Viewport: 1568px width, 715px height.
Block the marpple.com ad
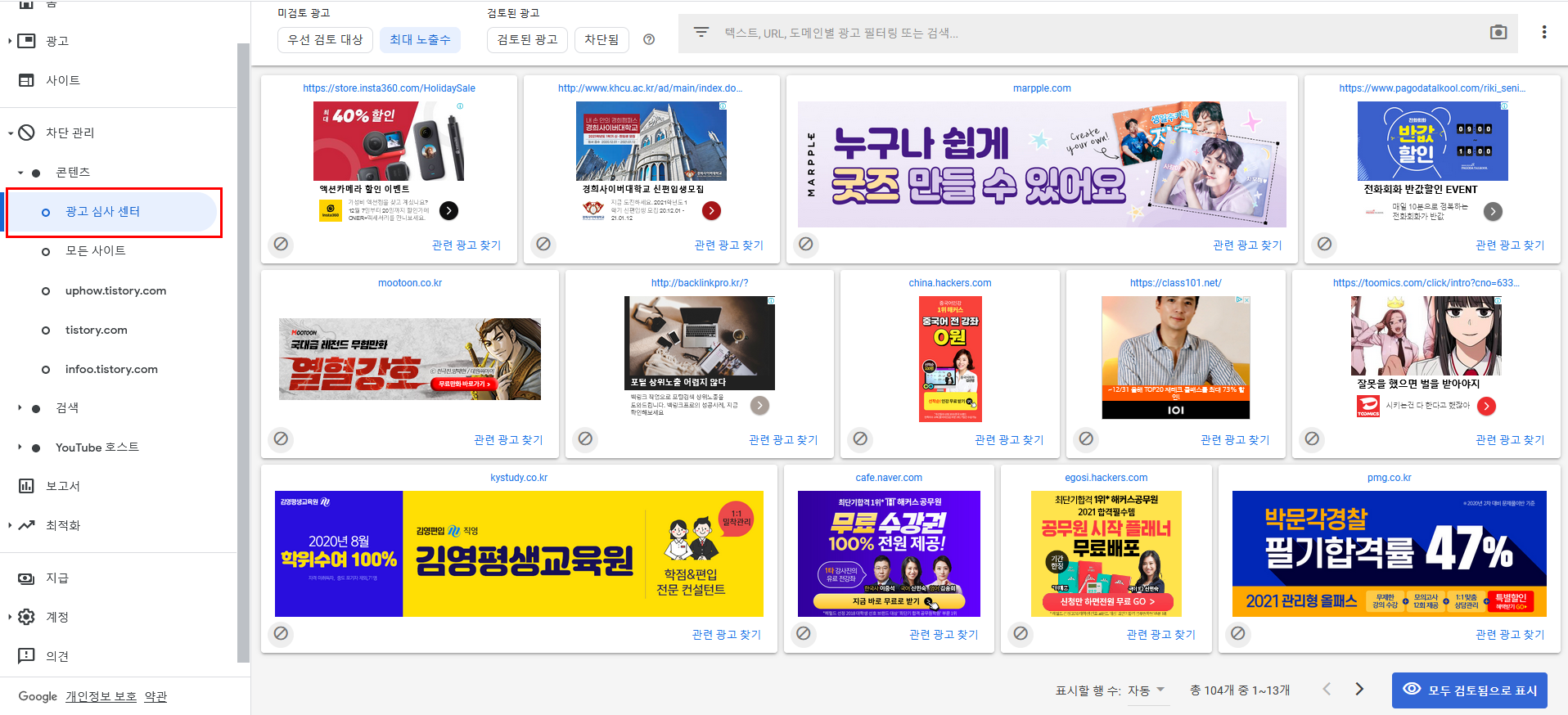806,244
